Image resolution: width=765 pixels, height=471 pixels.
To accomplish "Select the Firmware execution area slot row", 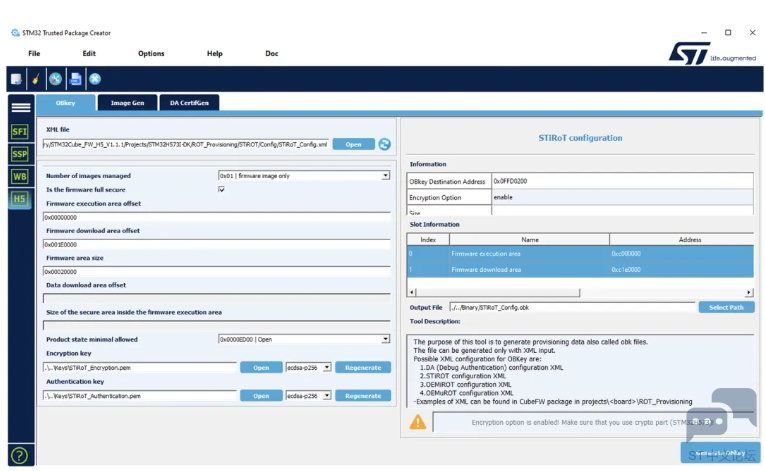I will tap(580, 254).
